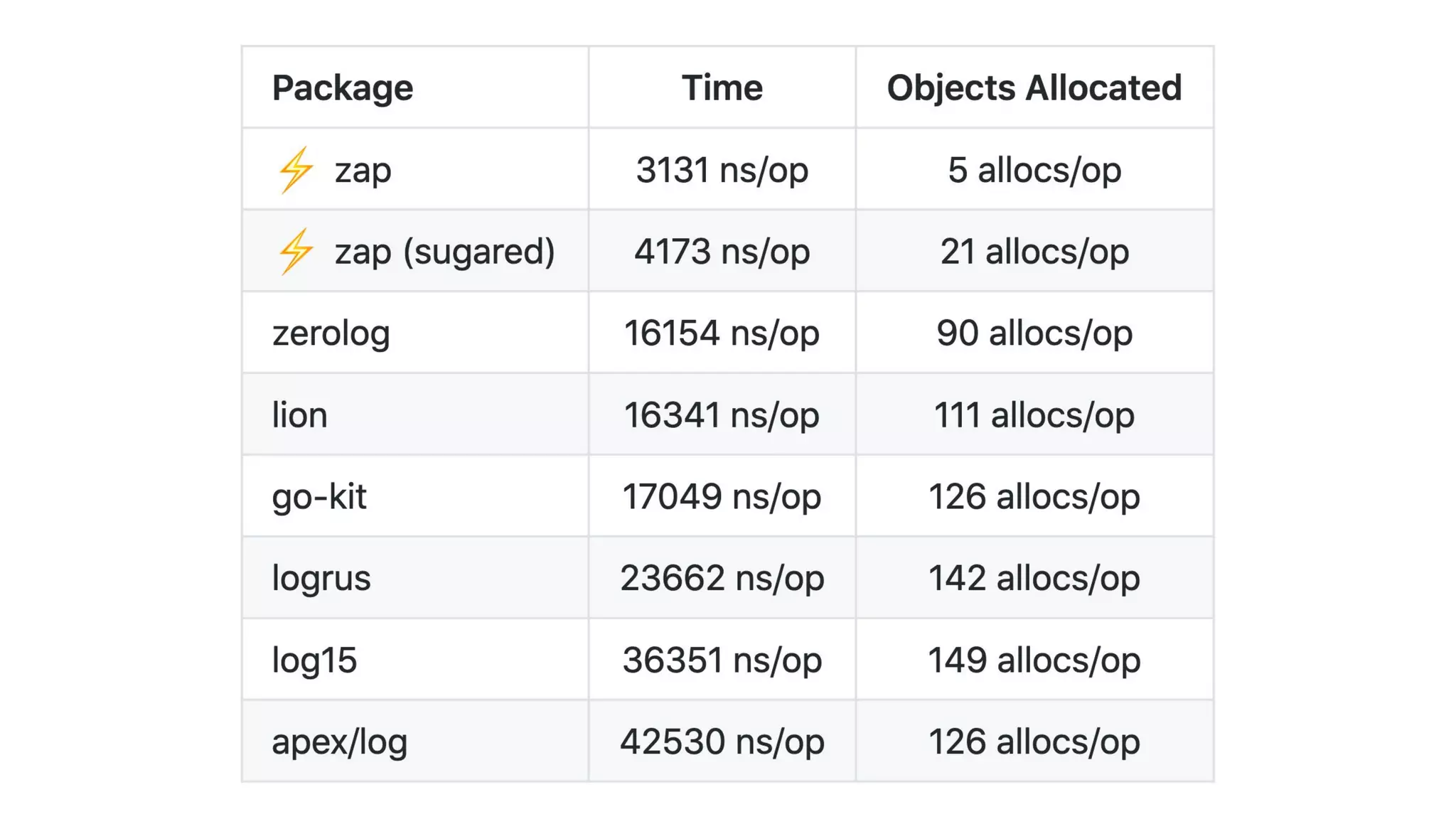This screenshot has height=819, width=1456.
Task: Click the zap (sugared) package label
Action: point(444,252)
